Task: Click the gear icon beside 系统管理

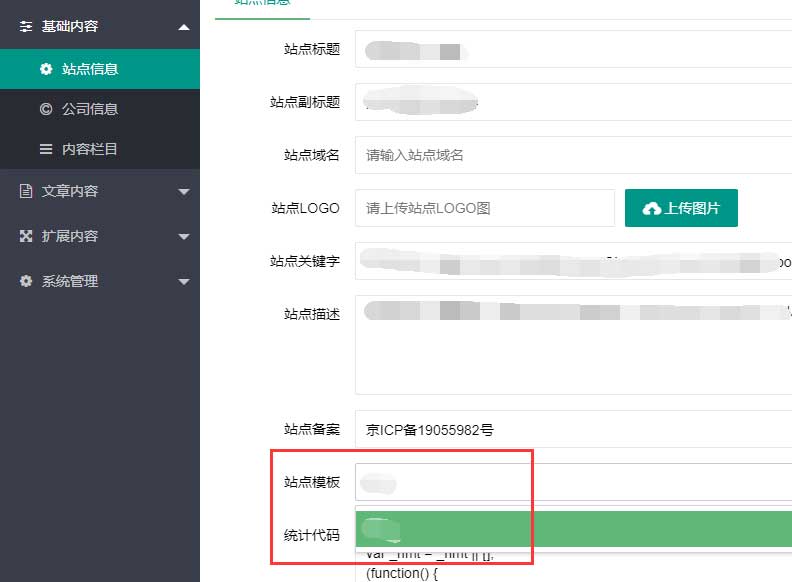Action: (26, 281)
